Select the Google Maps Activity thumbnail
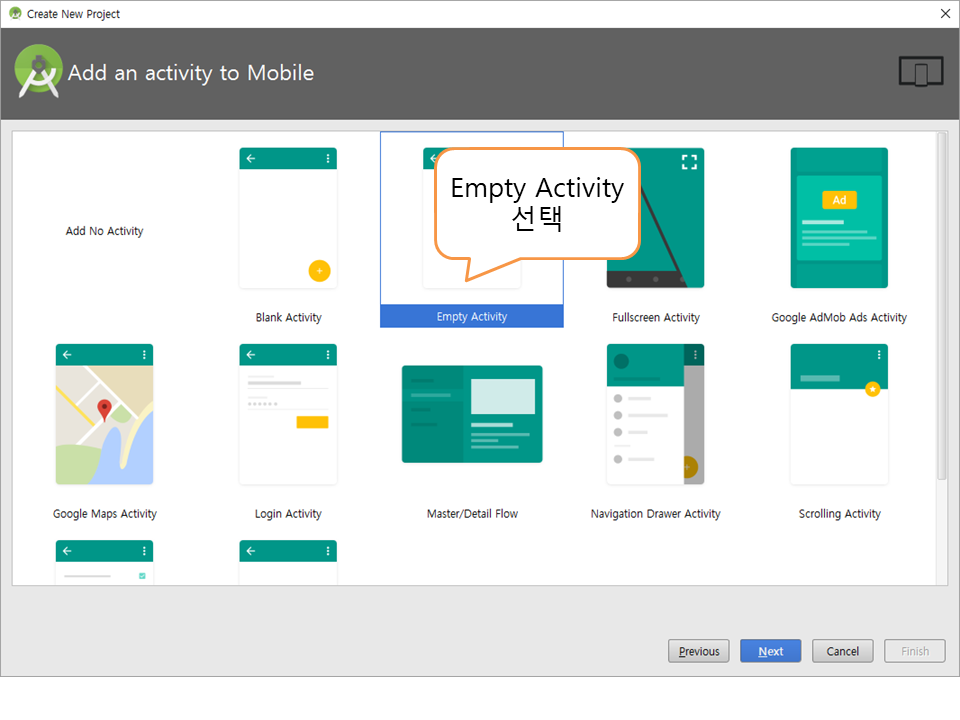 point(104,414)
